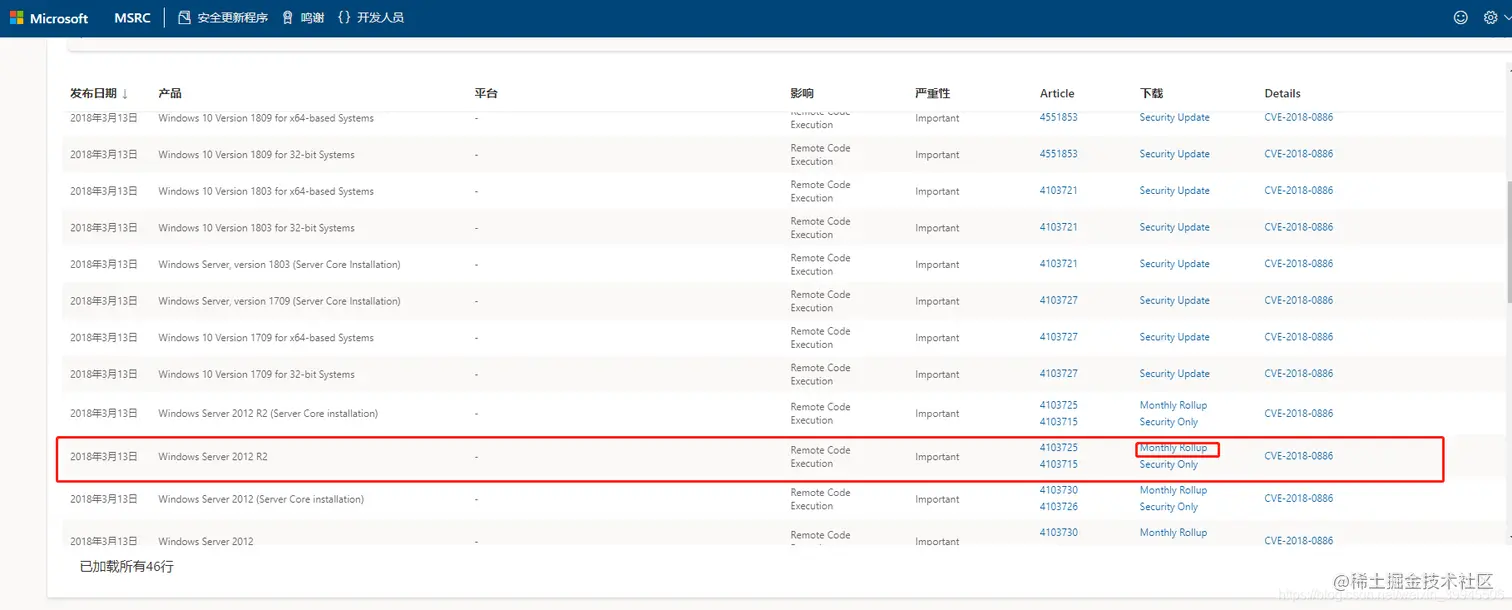1512x610 pixels.
Task: Click the Microsoft logo
Action: [49, 18]
